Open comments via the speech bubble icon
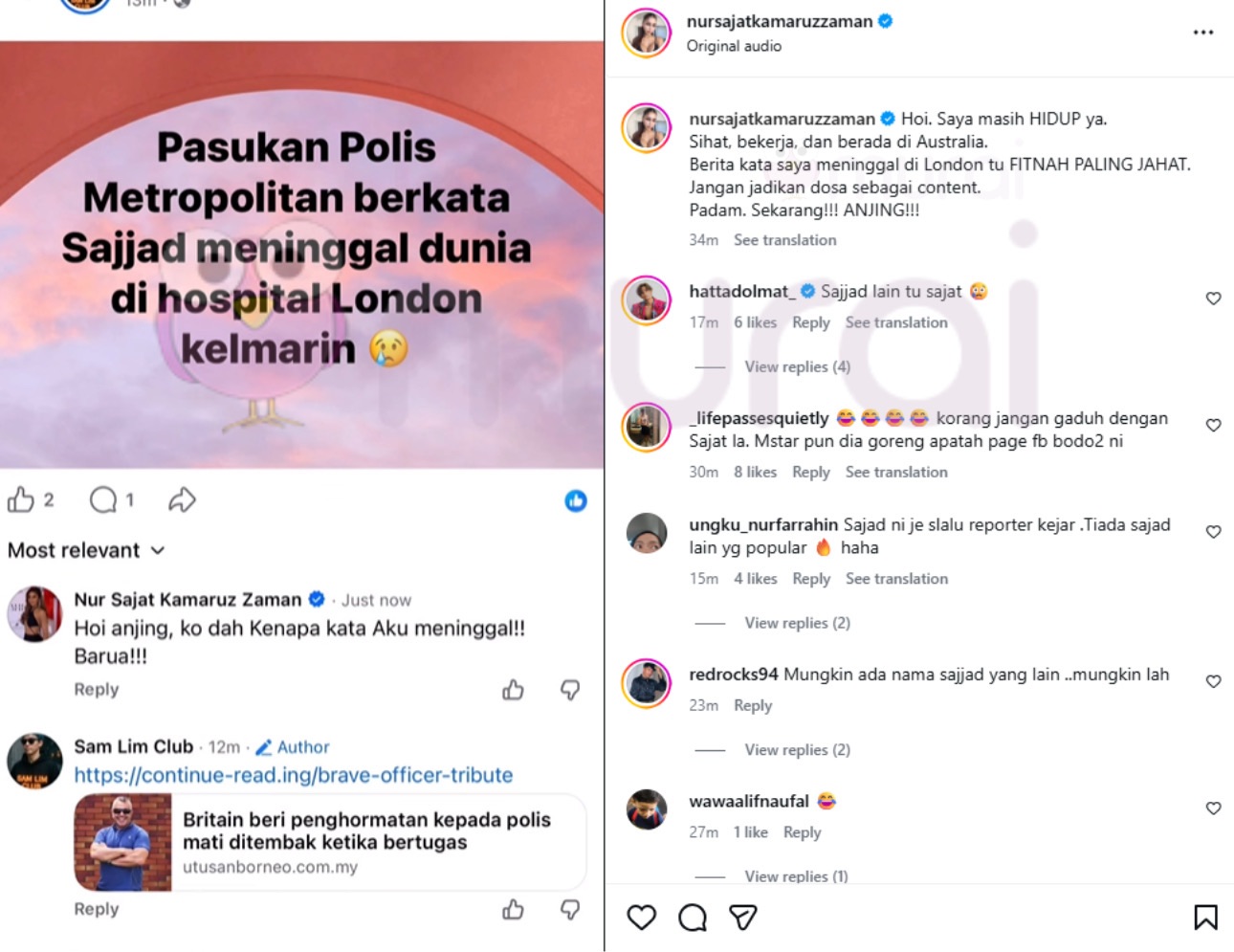Image resolution: width=1234 pixels, height=952 pixels. click(103, 499)
